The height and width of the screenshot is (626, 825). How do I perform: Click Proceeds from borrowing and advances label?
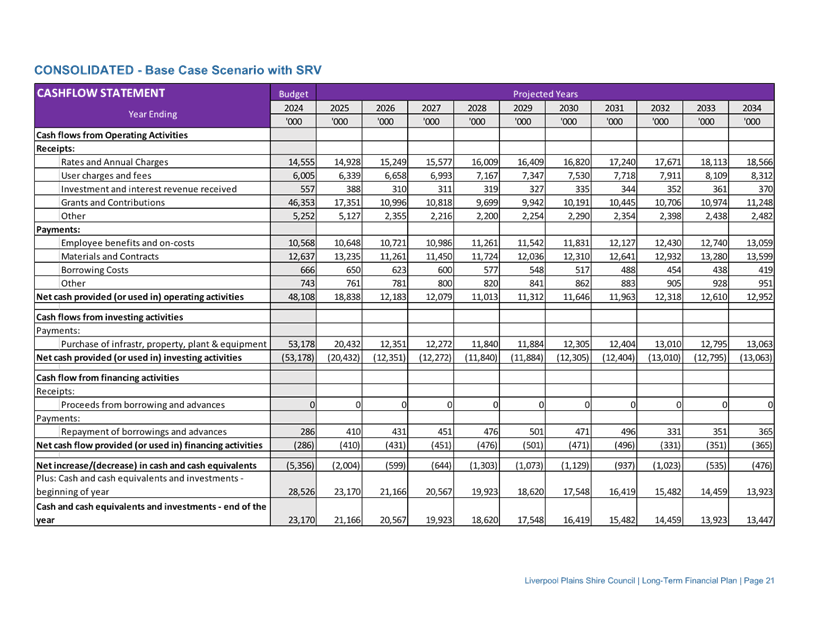(x=143, y=405)
